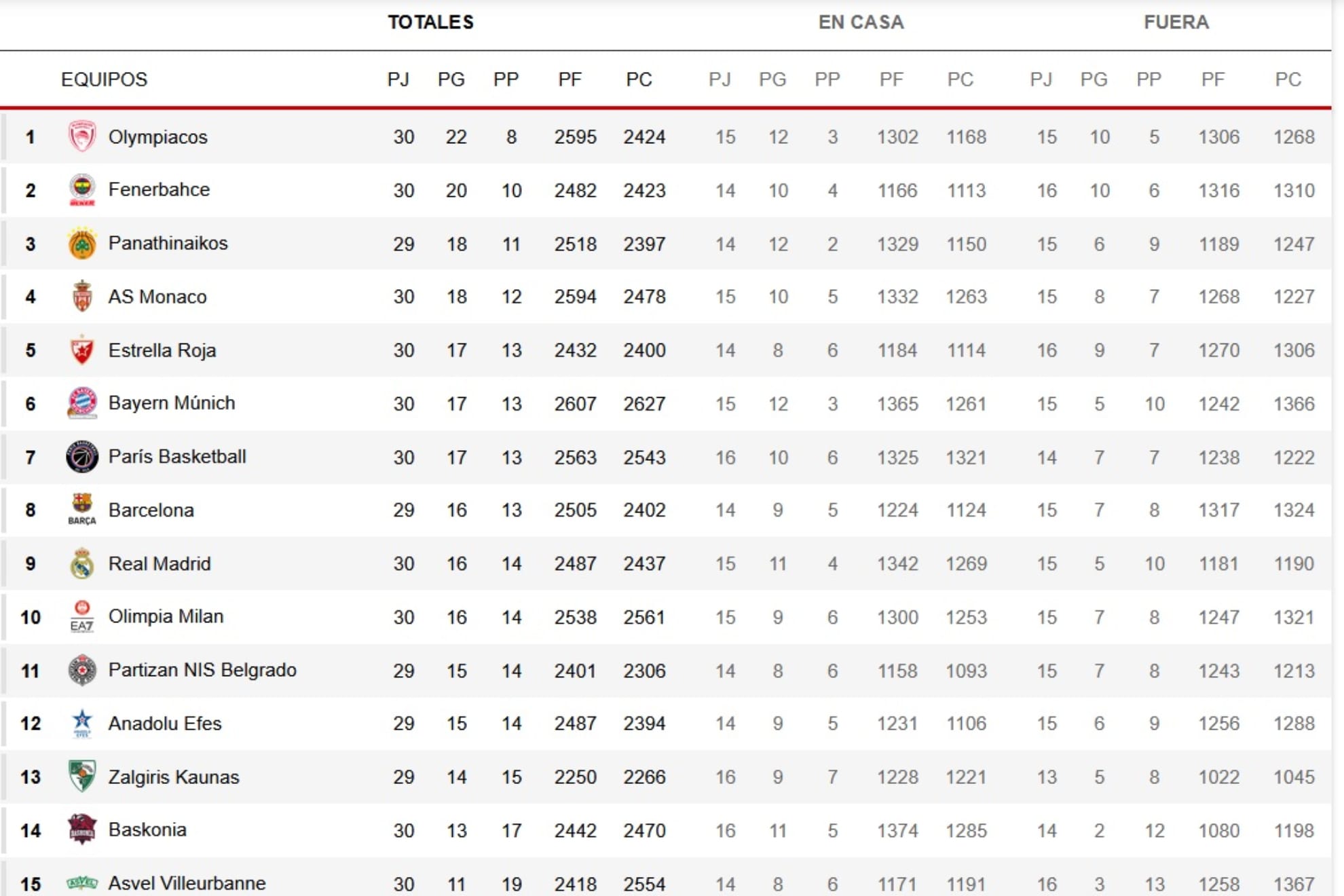Click the Baskonia team logo
Image resolution: width=1344 pixels, height=896 pixels.
pos(82,829)
